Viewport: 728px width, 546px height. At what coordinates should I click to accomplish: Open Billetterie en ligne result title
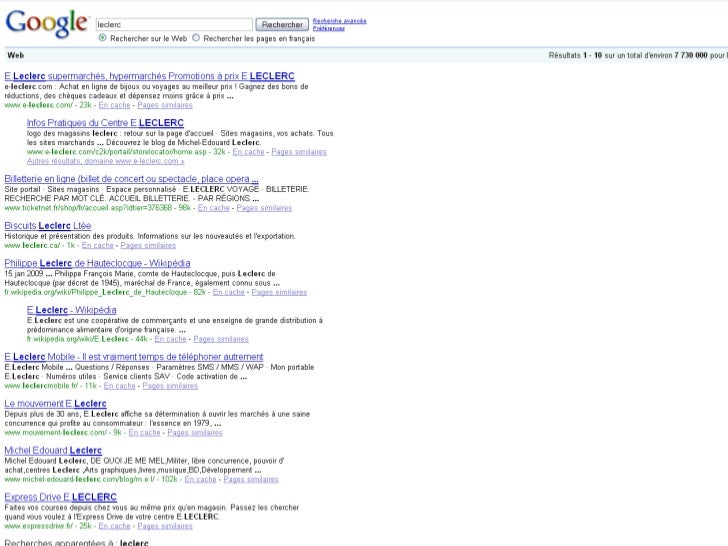coord(131,179)
